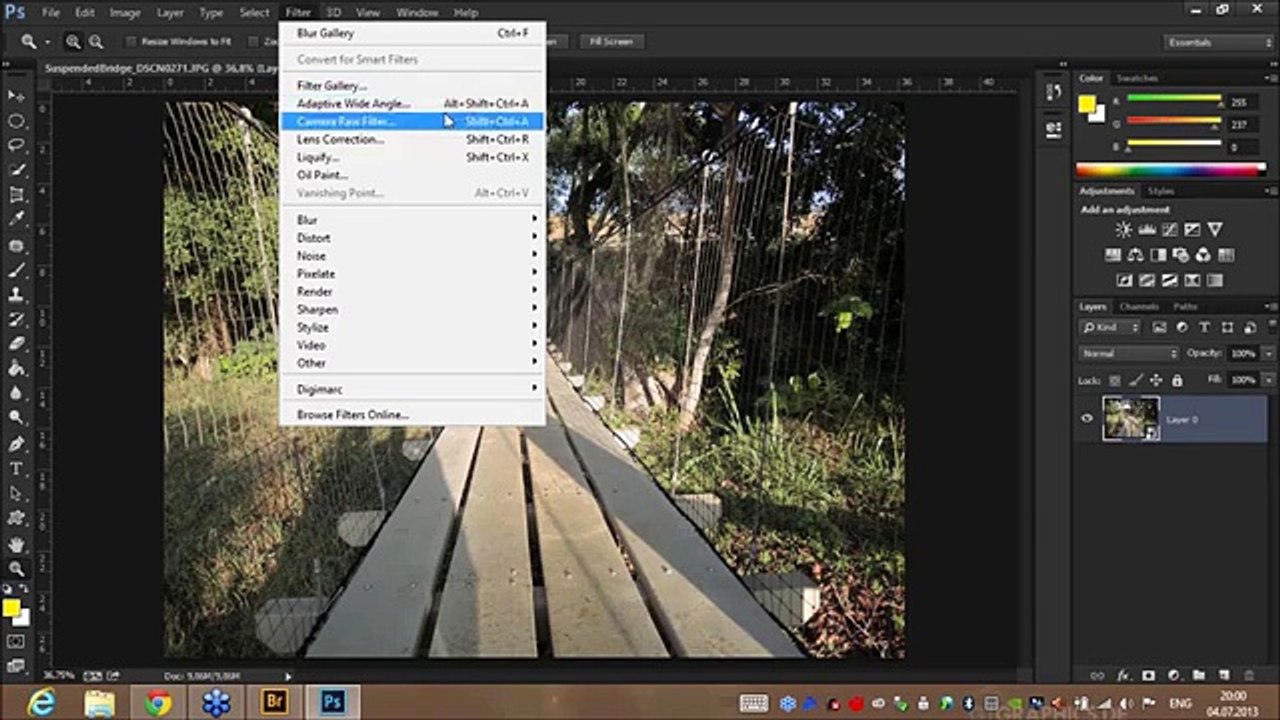Click Zoom In button in options bar
Screen dimensions: 1280x720
(x=73, y=42)
